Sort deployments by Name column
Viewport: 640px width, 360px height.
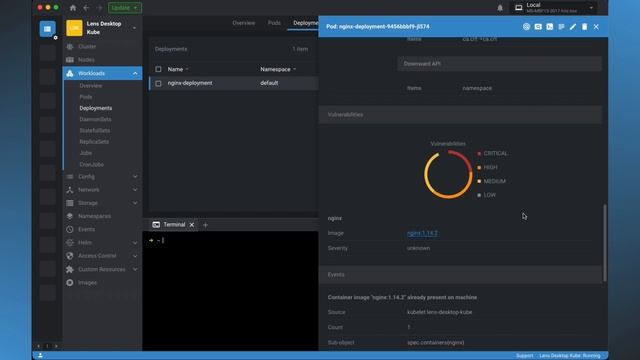[178, 69]
